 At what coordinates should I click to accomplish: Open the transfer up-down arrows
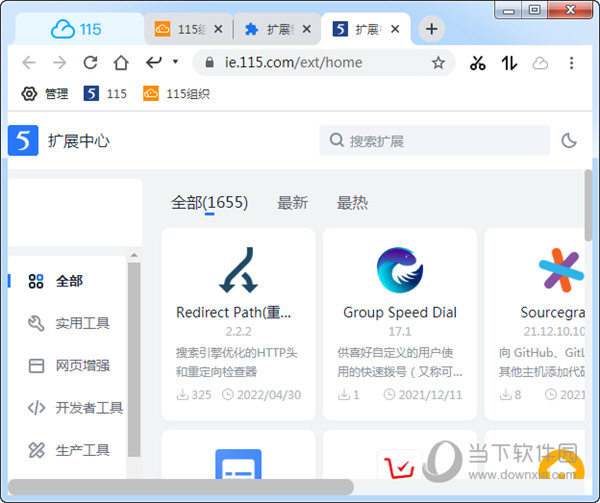click(509, 63)
